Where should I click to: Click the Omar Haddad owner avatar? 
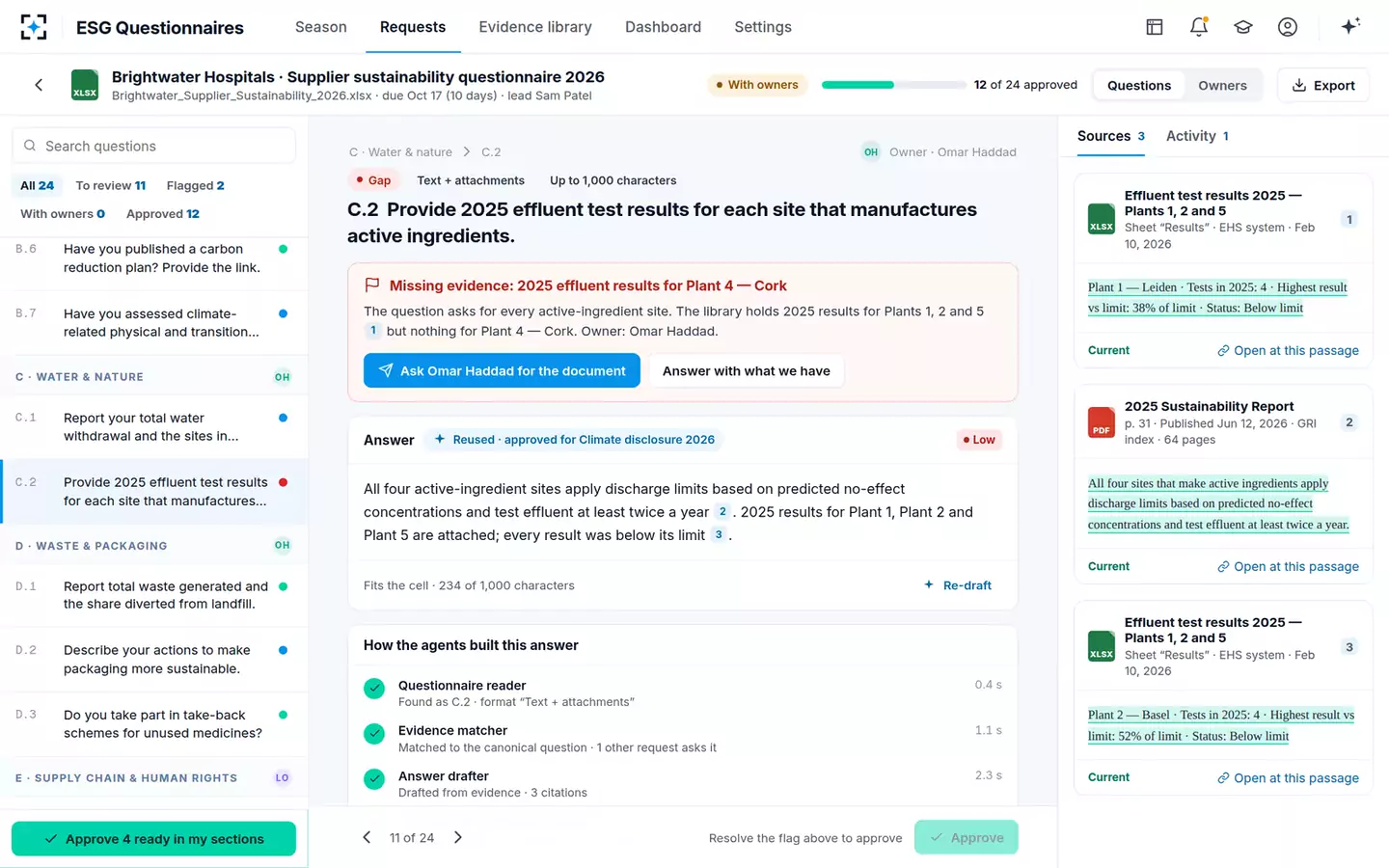[871, 152]
